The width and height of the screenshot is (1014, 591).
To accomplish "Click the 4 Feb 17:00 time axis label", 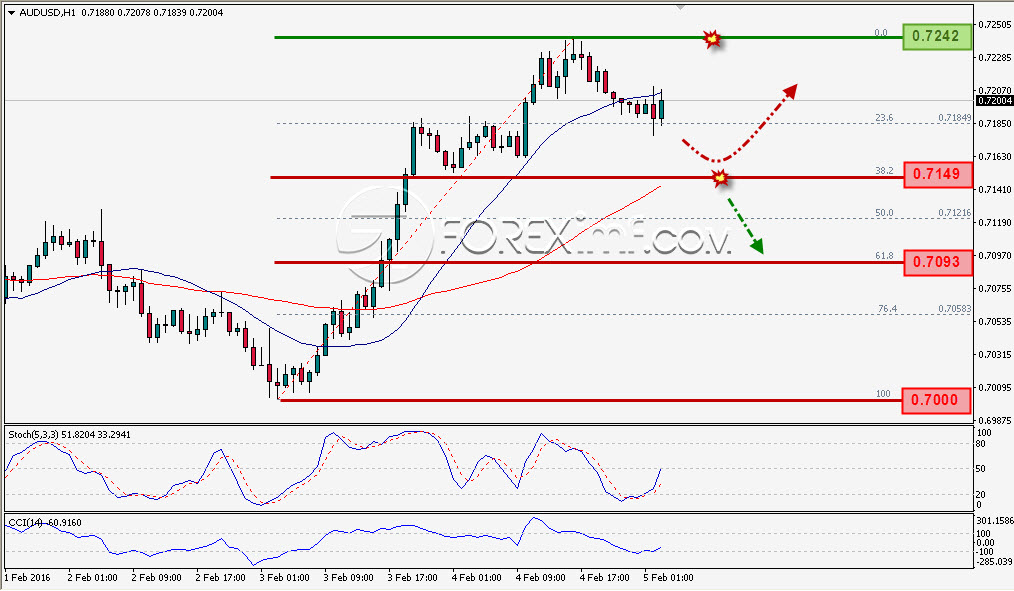I will (x=605, y=577).
